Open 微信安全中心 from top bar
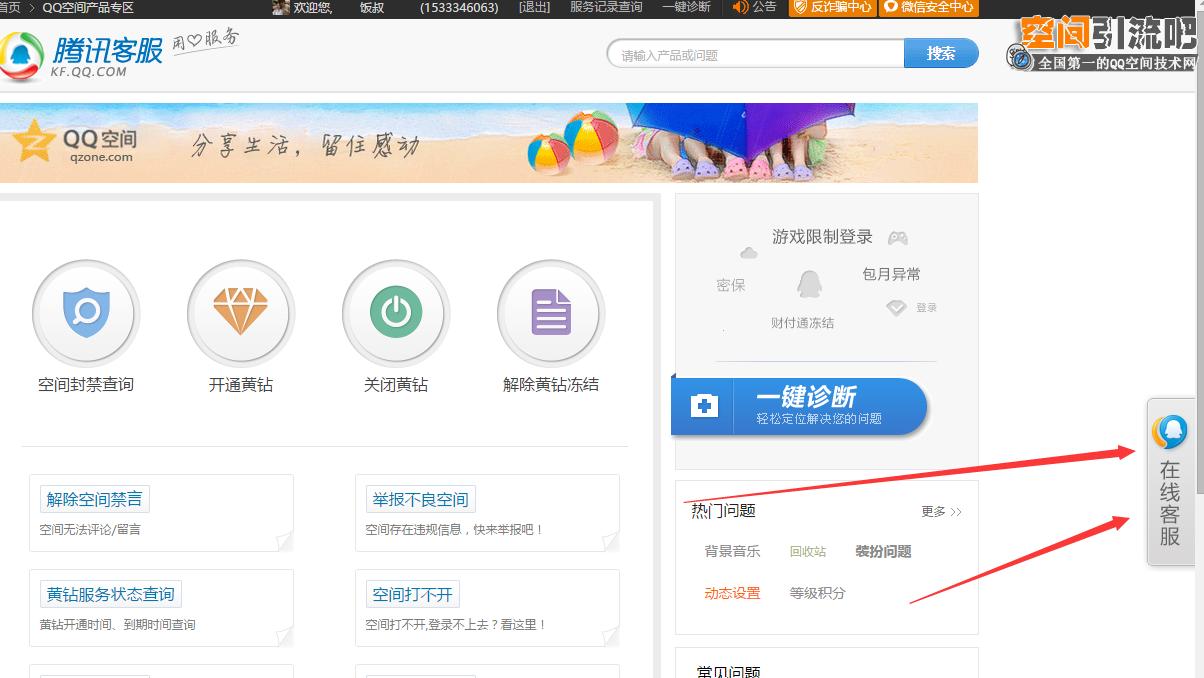This screenshot has width=1204, height=678. click(928, 9)
